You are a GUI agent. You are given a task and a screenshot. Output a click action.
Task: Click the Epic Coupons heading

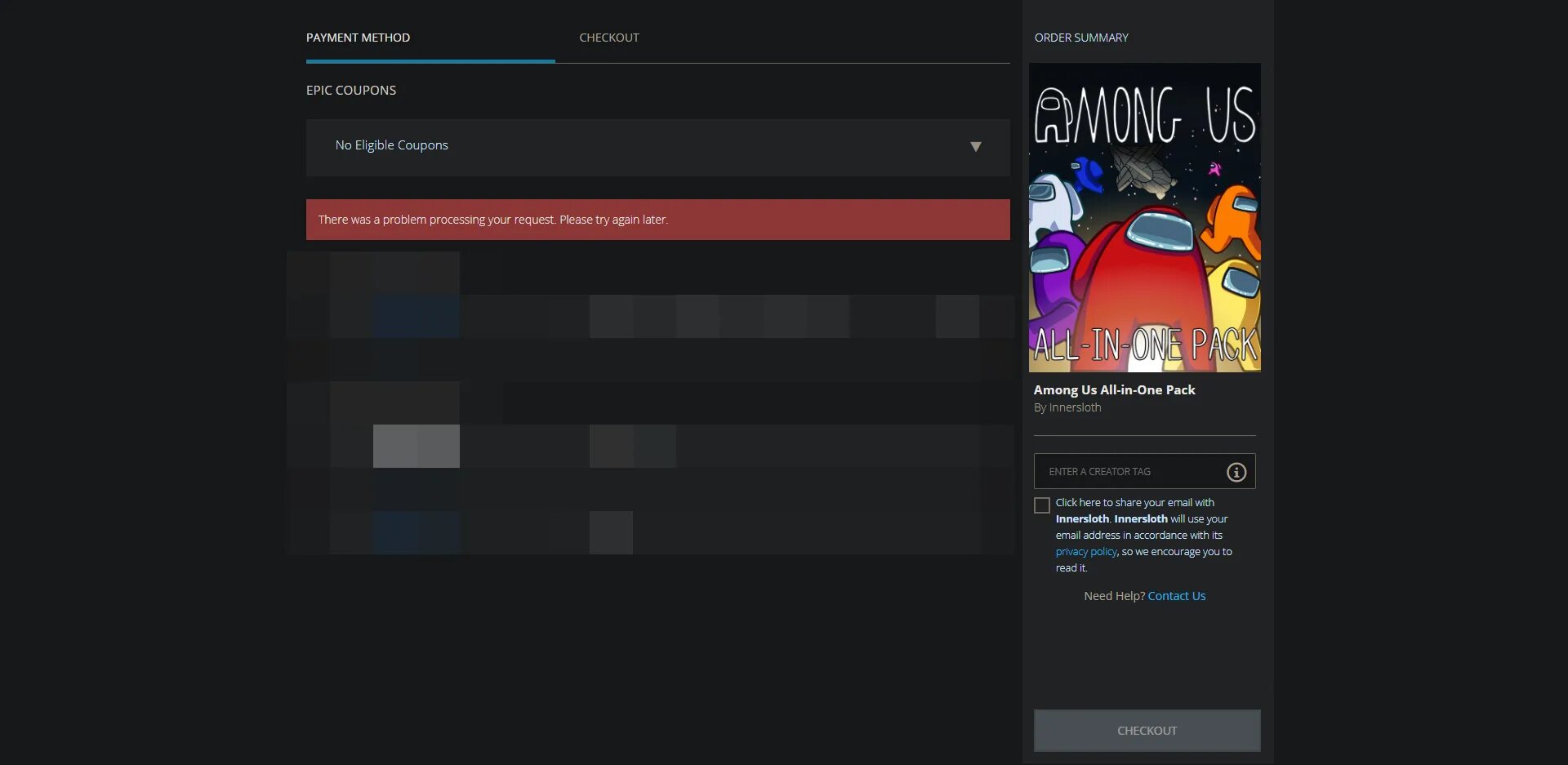click(x=351, y=91)
